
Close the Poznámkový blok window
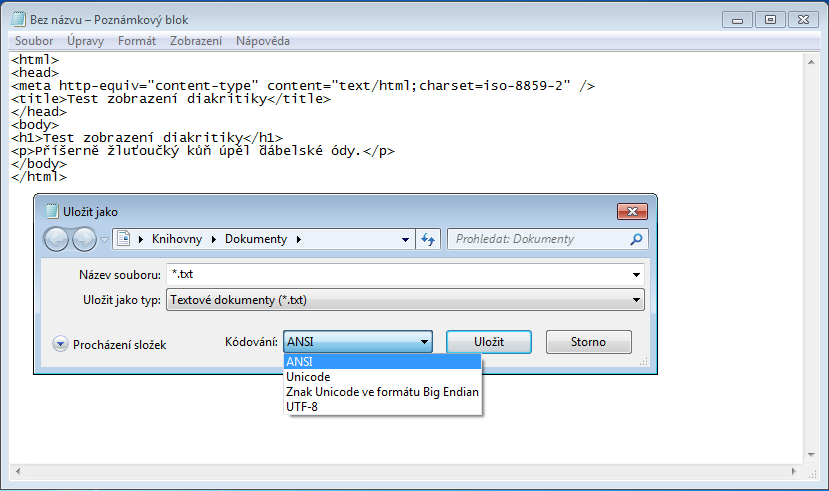(x=803, y=20)
